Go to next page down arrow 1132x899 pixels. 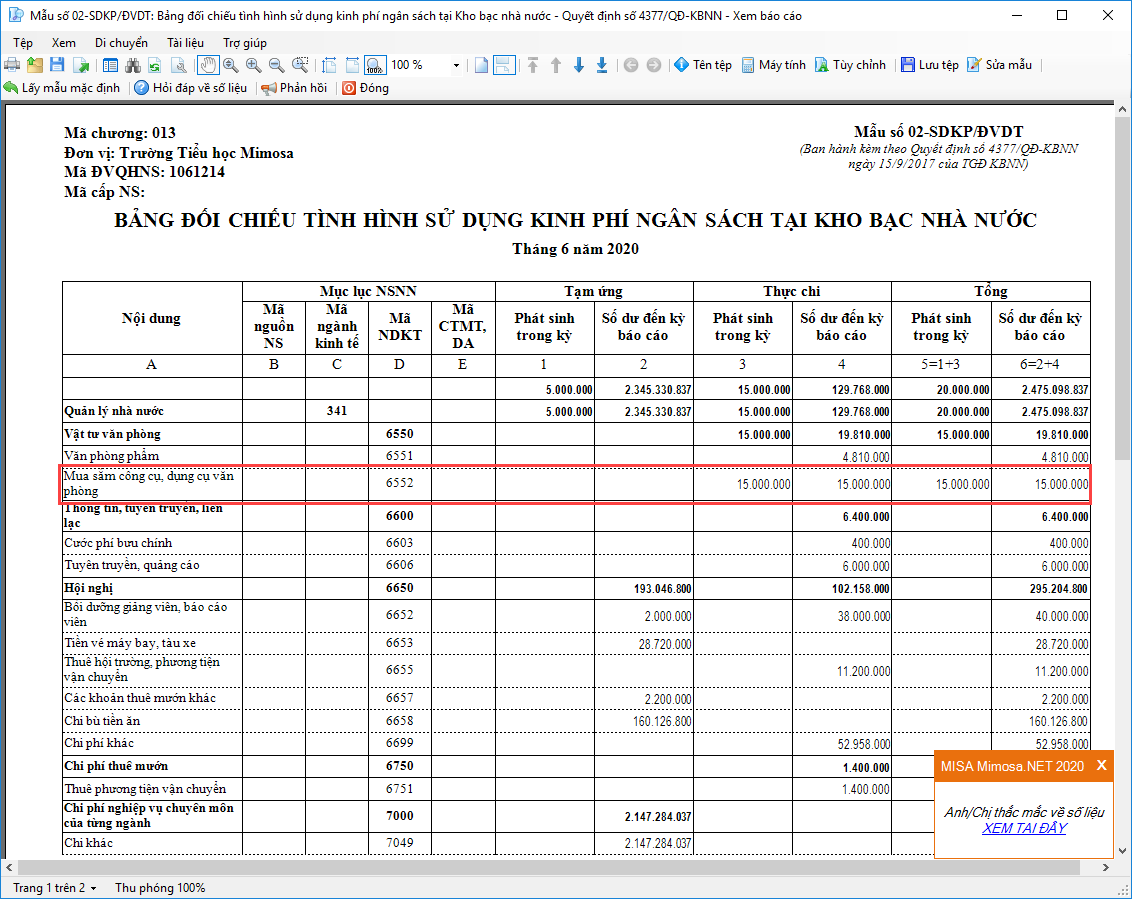pyautogui.click(x=579, y=65)
